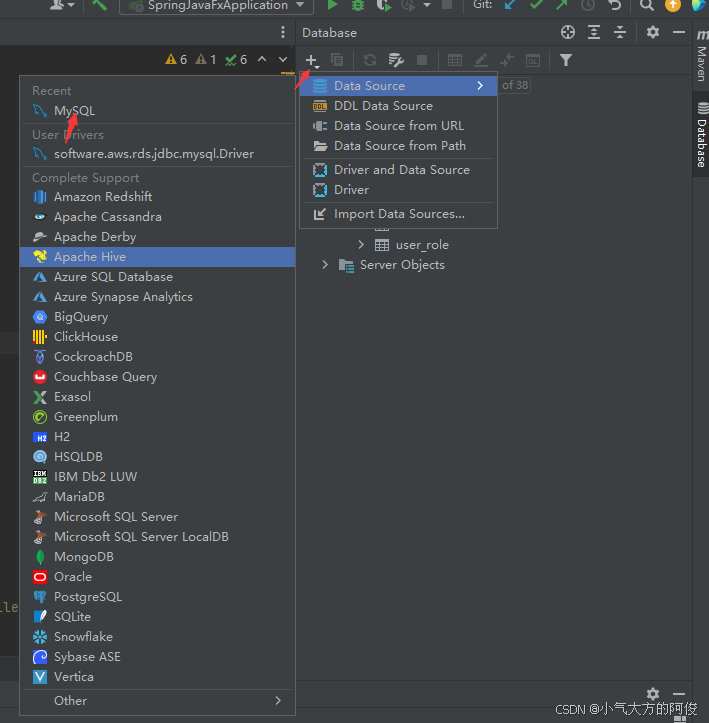Viewport: 709px width, 723px height.
Task: Click the Git rollback undo icon
Action: coord(614,5)
